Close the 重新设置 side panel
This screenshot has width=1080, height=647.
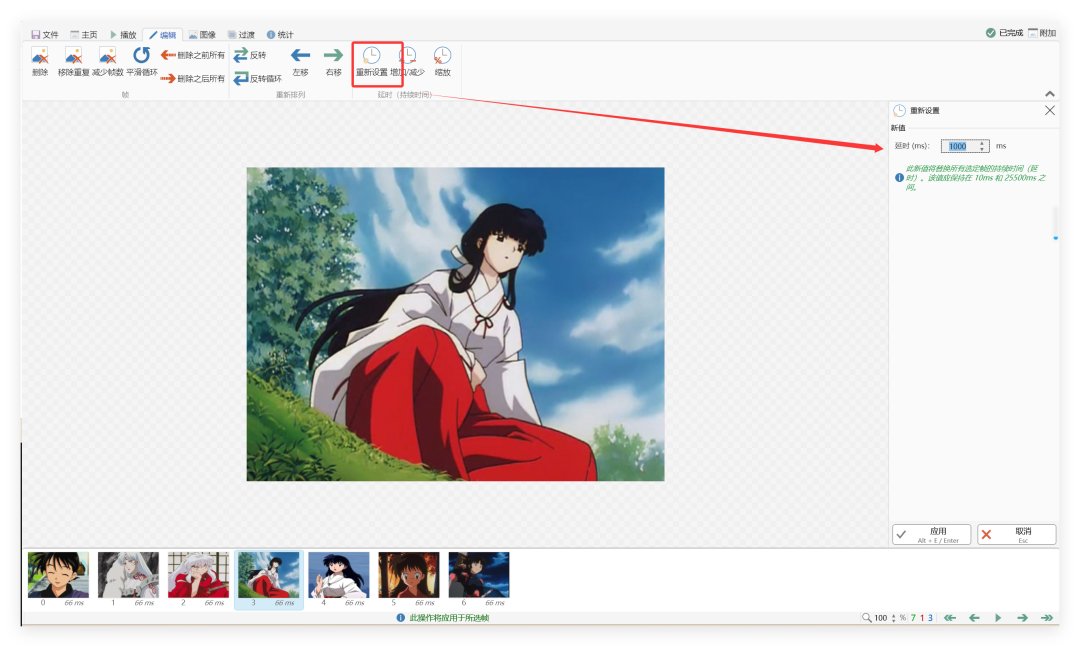[x=1050, y=110]
